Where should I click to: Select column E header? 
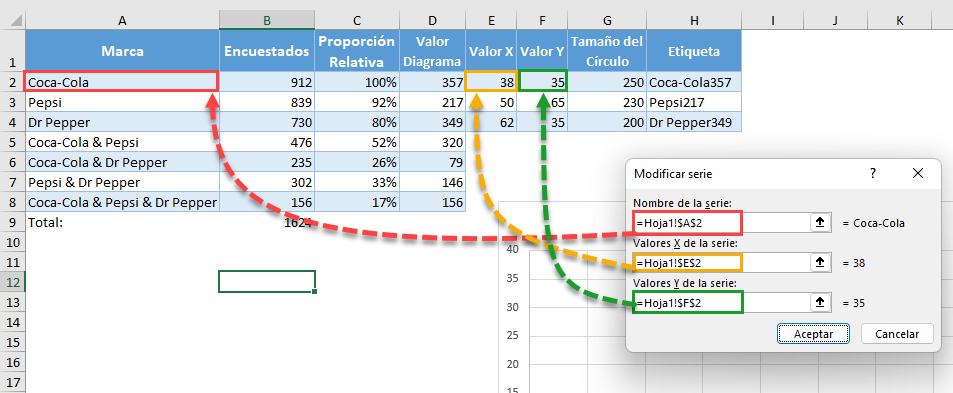491,21
